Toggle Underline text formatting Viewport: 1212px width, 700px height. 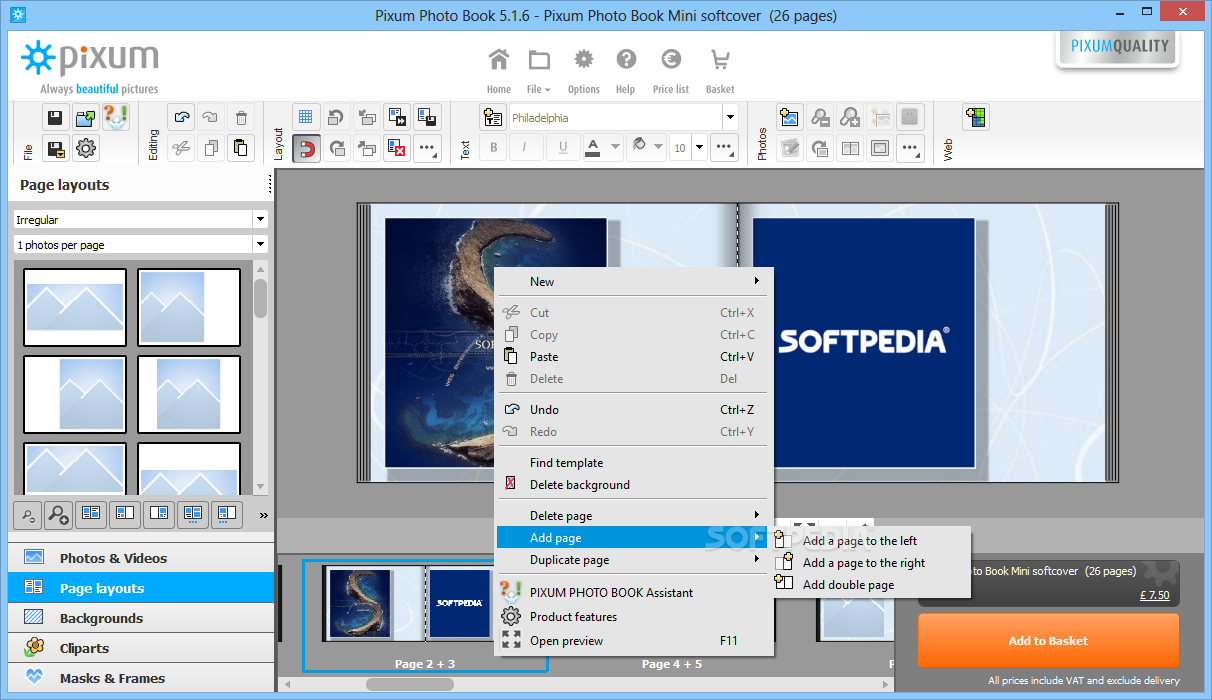[x=563, y=148]
